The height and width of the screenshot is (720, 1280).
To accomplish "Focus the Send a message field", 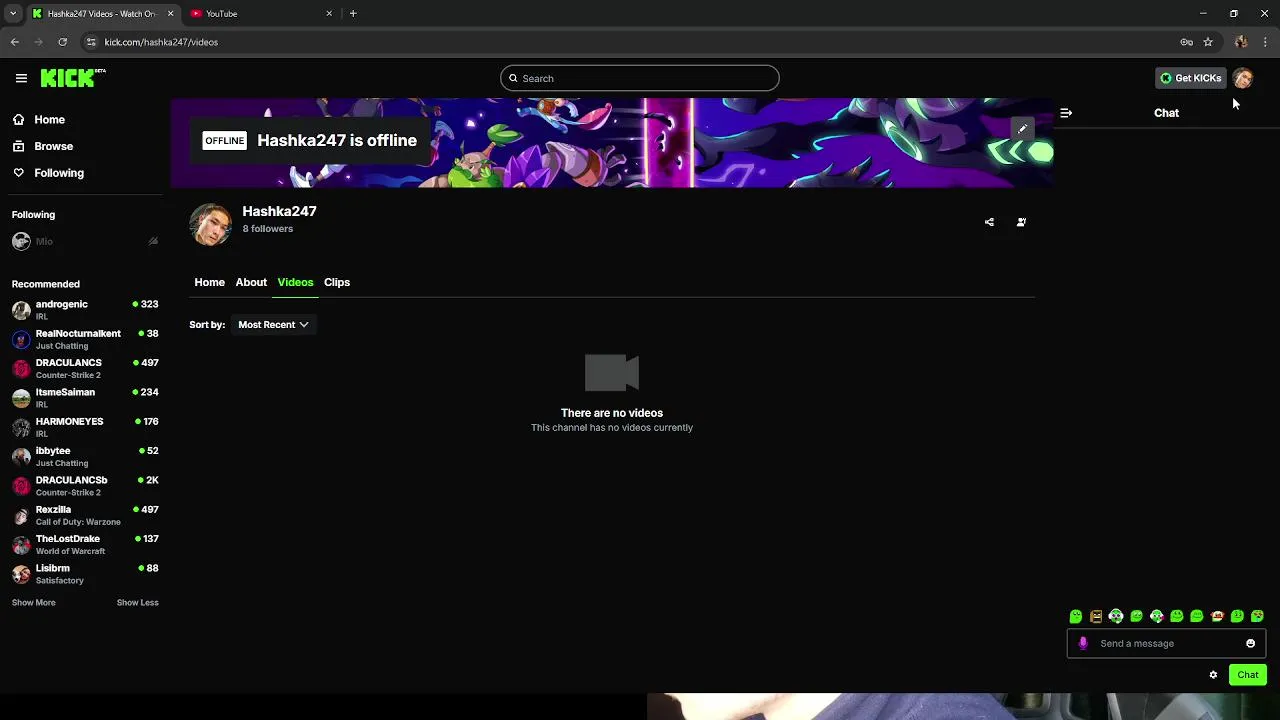I will [x=1167, y=644].
